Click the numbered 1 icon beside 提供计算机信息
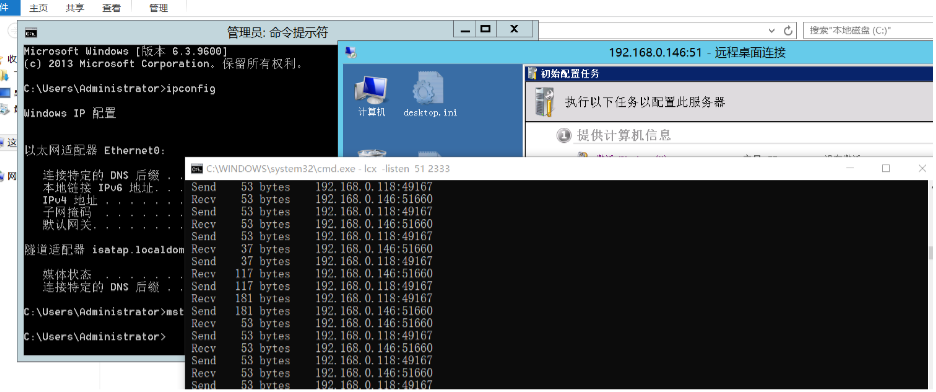 563,135
